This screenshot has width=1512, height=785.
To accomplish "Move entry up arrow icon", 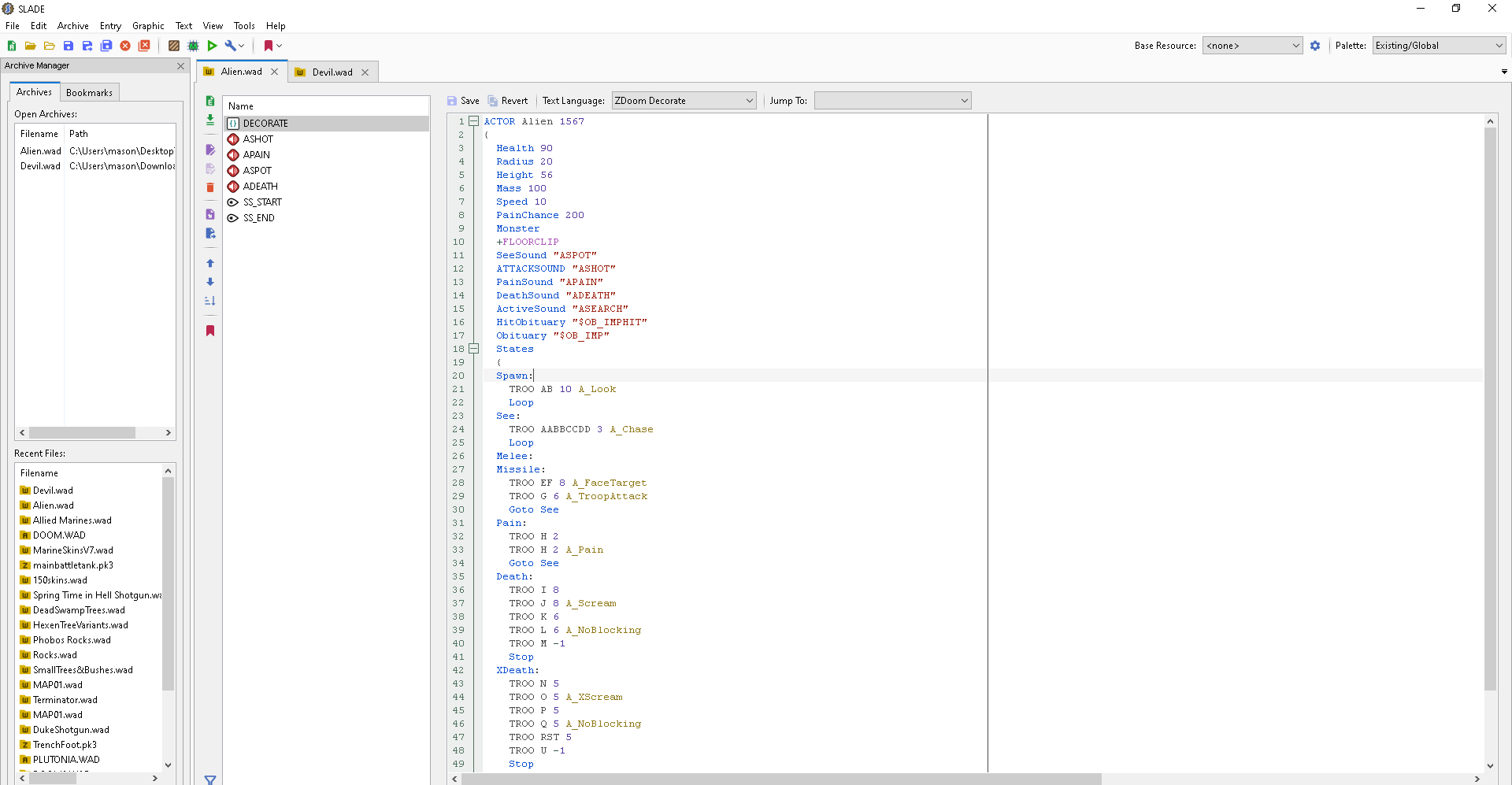I will [210, 263].
